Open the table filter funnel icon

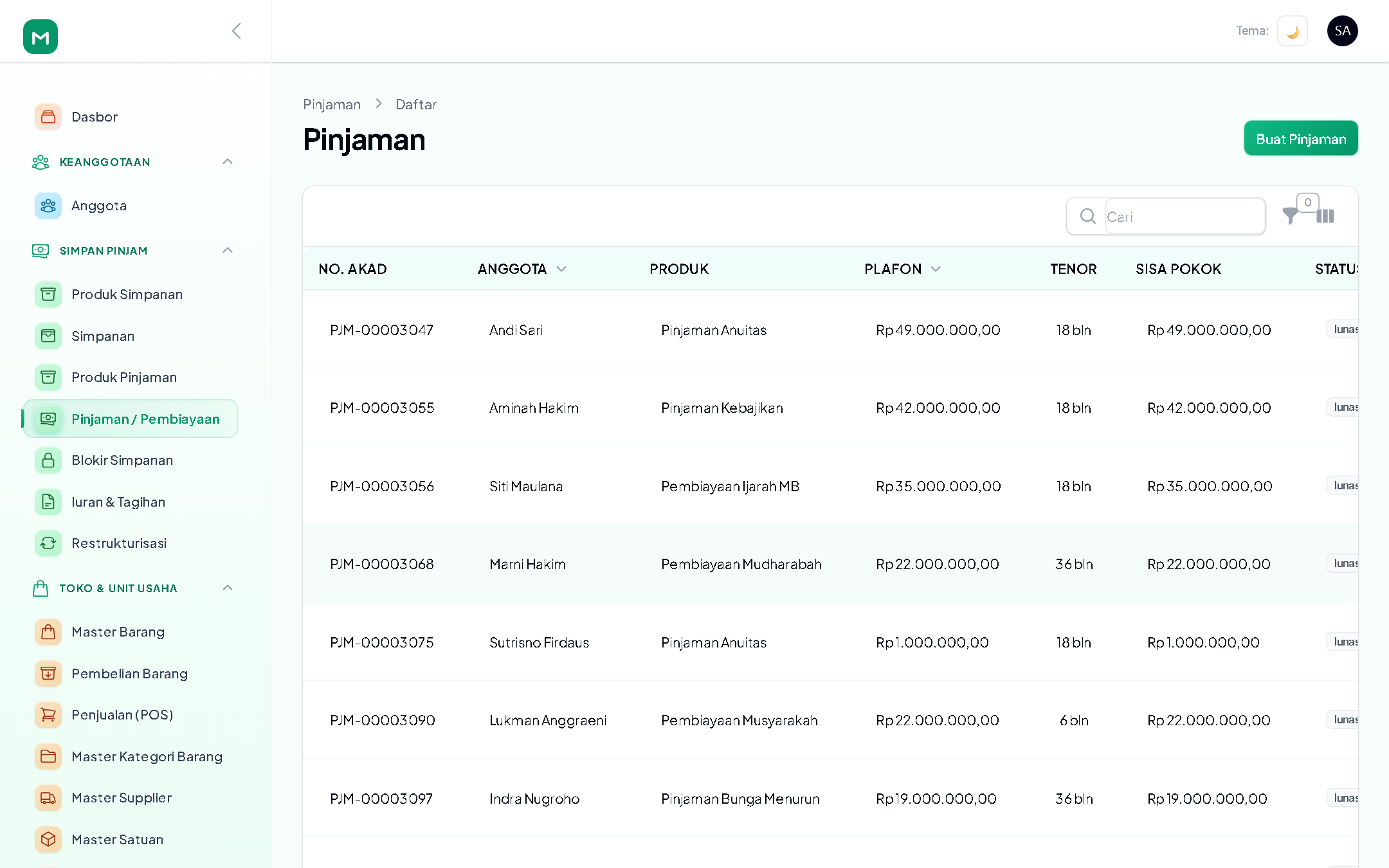pos(1290,216)
